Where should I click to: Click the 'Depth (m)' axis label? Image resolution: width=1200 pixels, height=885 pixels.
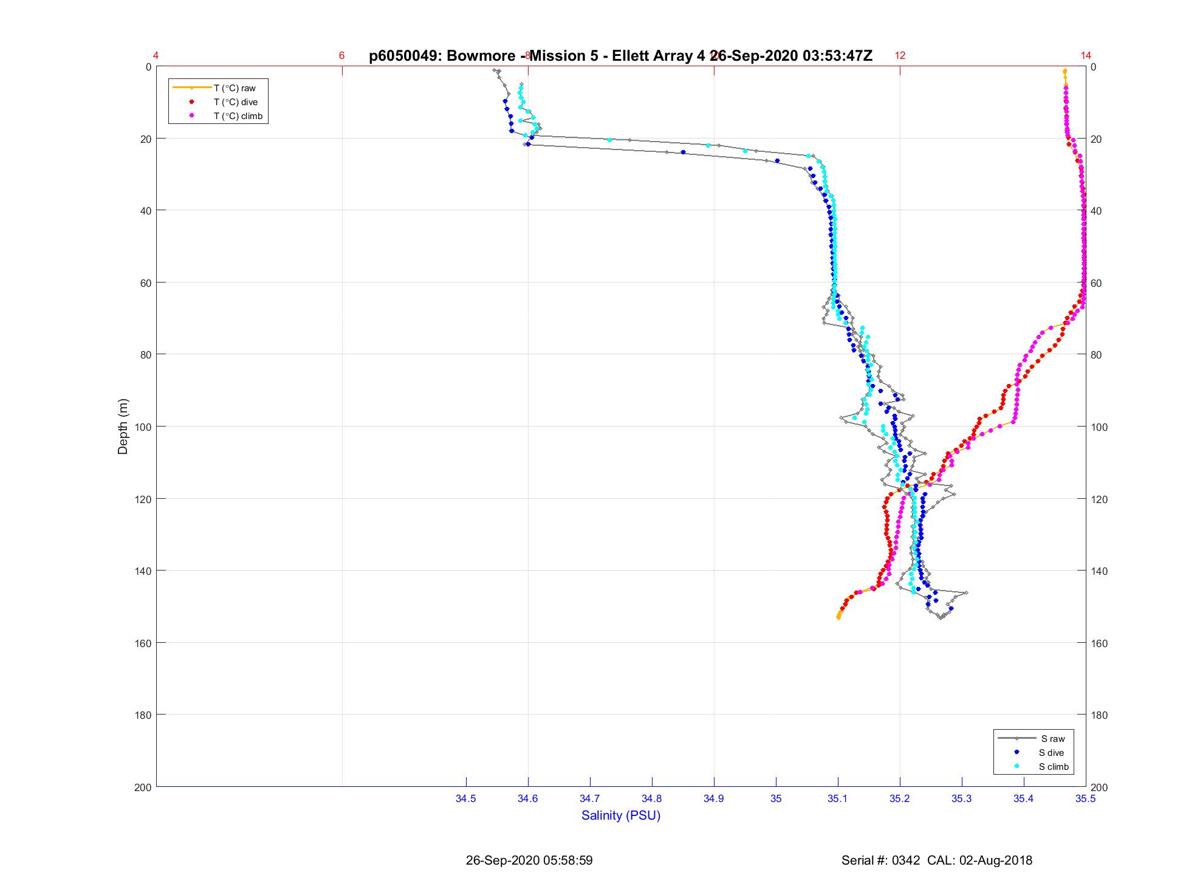click(x=123, y=426)
